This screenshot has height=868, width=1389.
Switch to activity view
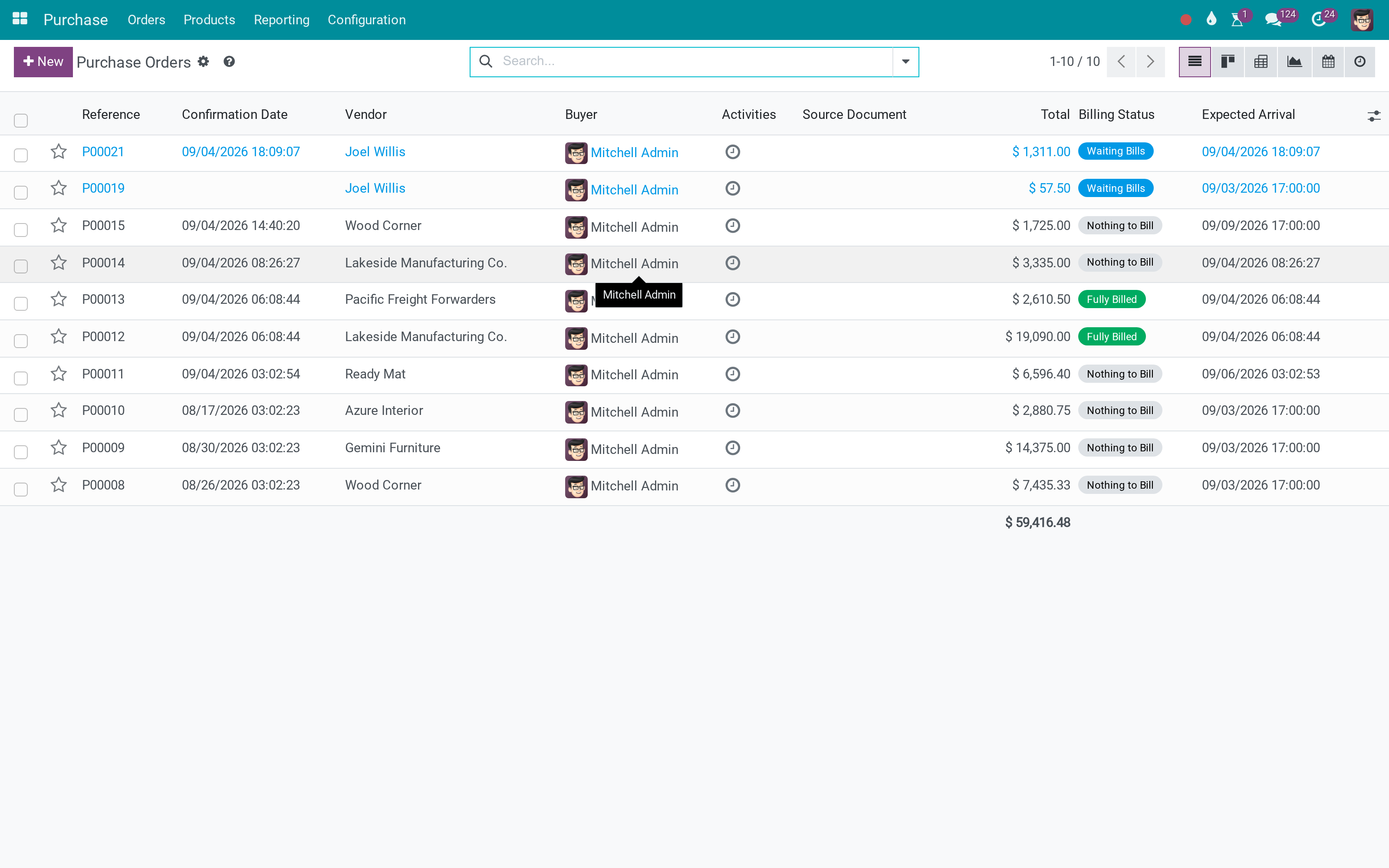tap(1360, 62)
